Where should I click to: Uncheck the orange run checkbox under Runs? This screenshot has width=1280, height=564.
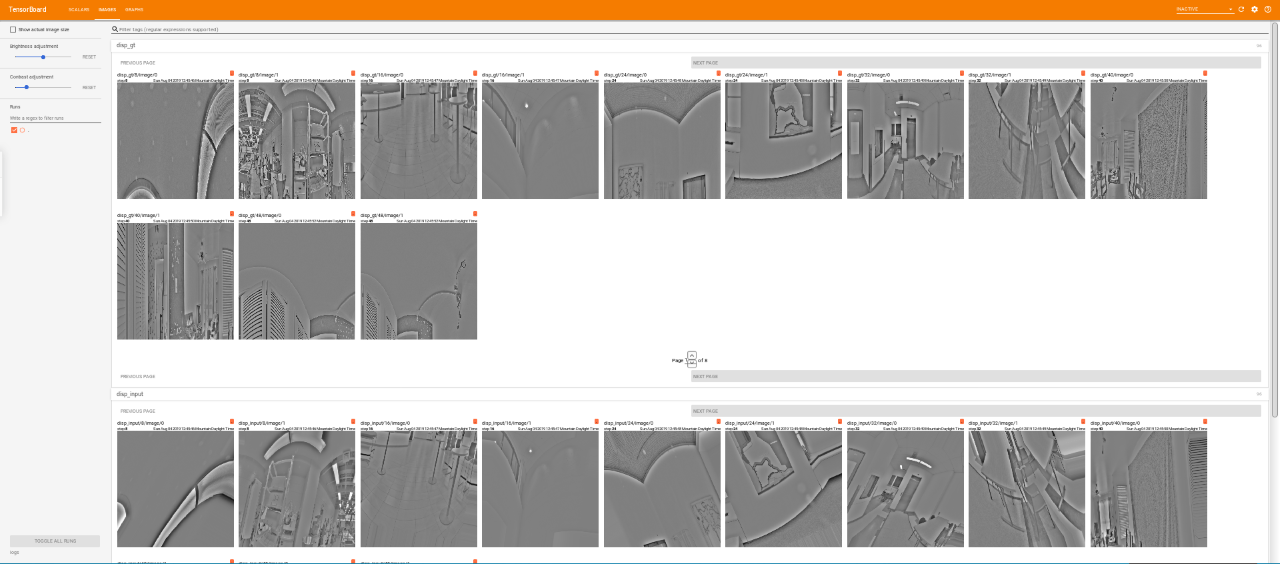click(14, 130)
